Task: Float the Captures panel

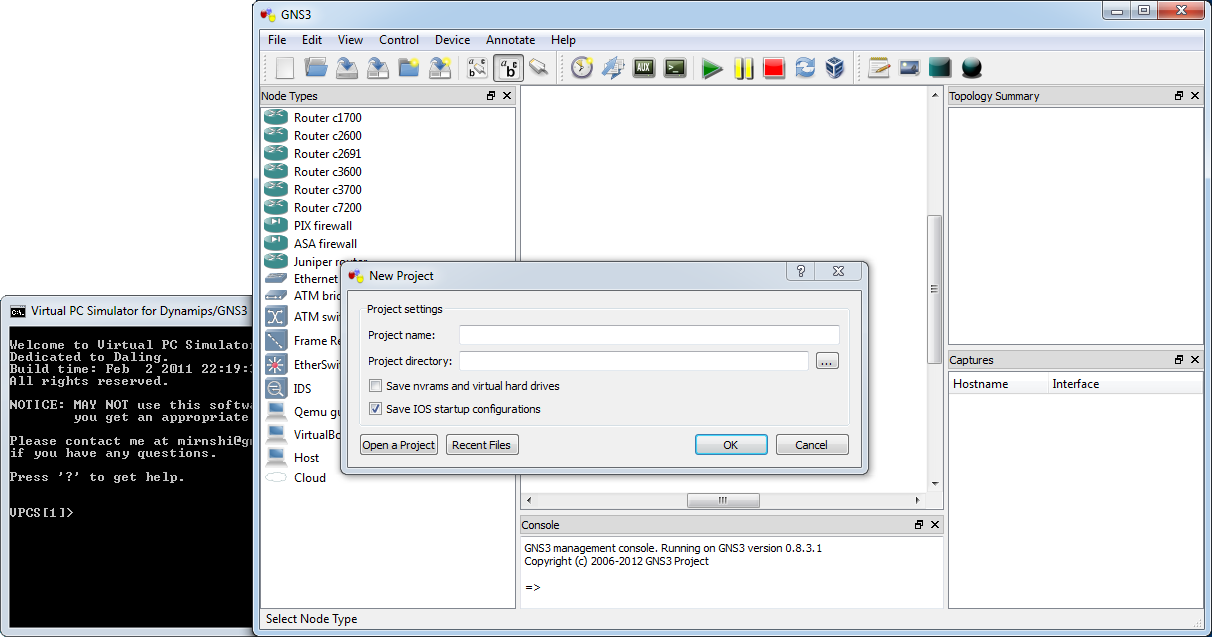Action: [1179, 360]
